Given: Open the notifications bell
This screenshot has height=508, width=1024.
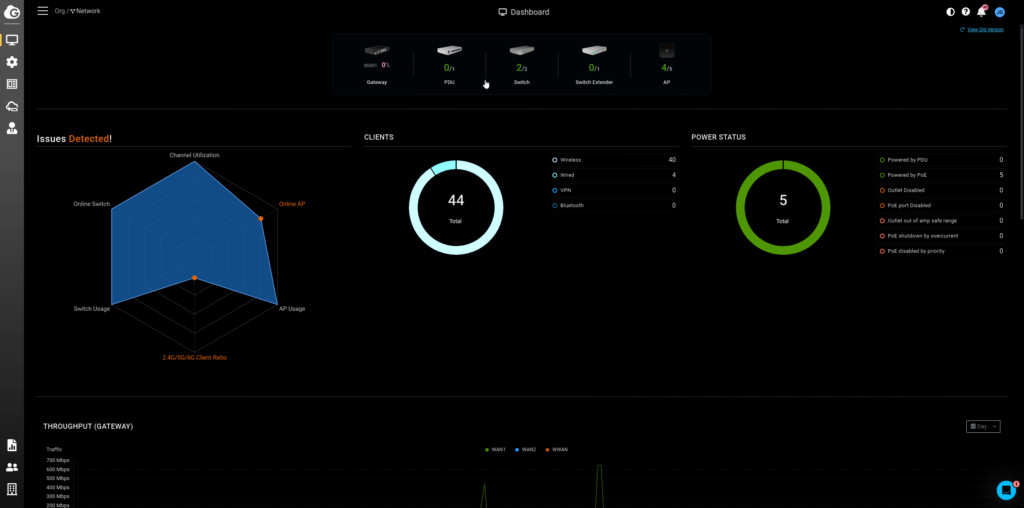Looking at the screenshot, I should [981, 12].
